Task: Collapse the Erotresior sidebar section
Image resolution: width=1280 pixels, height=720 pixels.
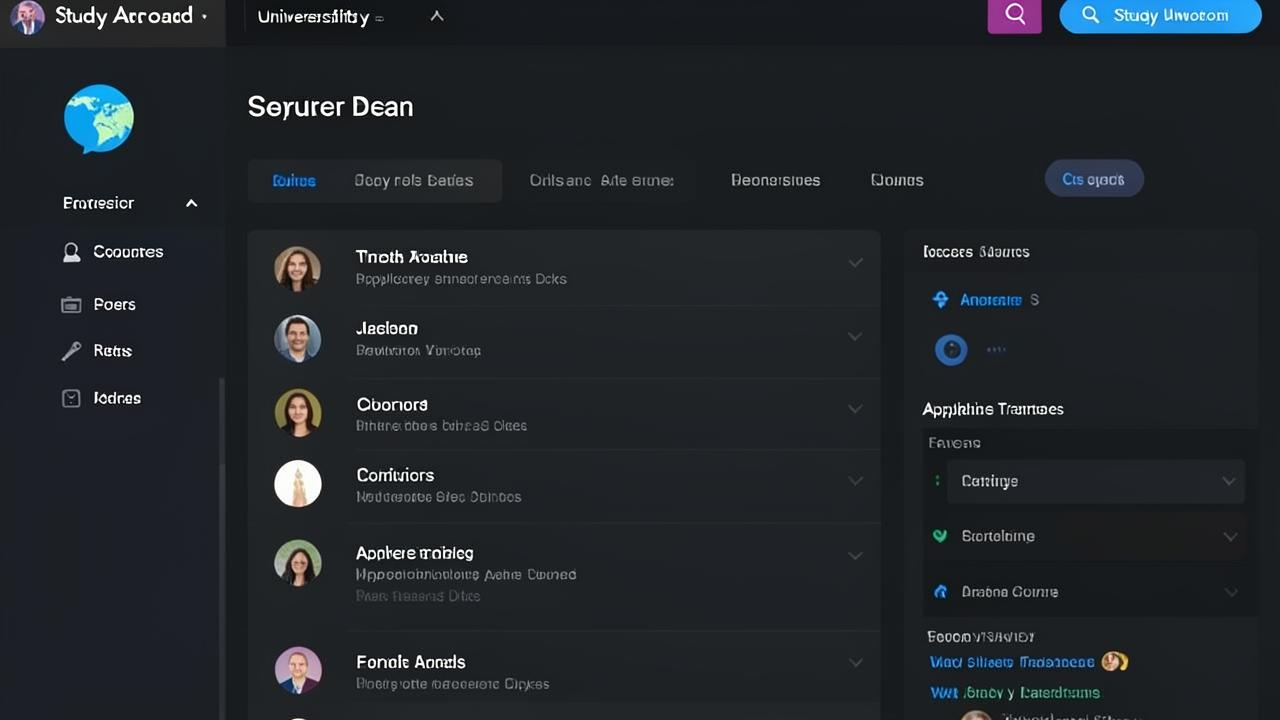Action: 191,203
